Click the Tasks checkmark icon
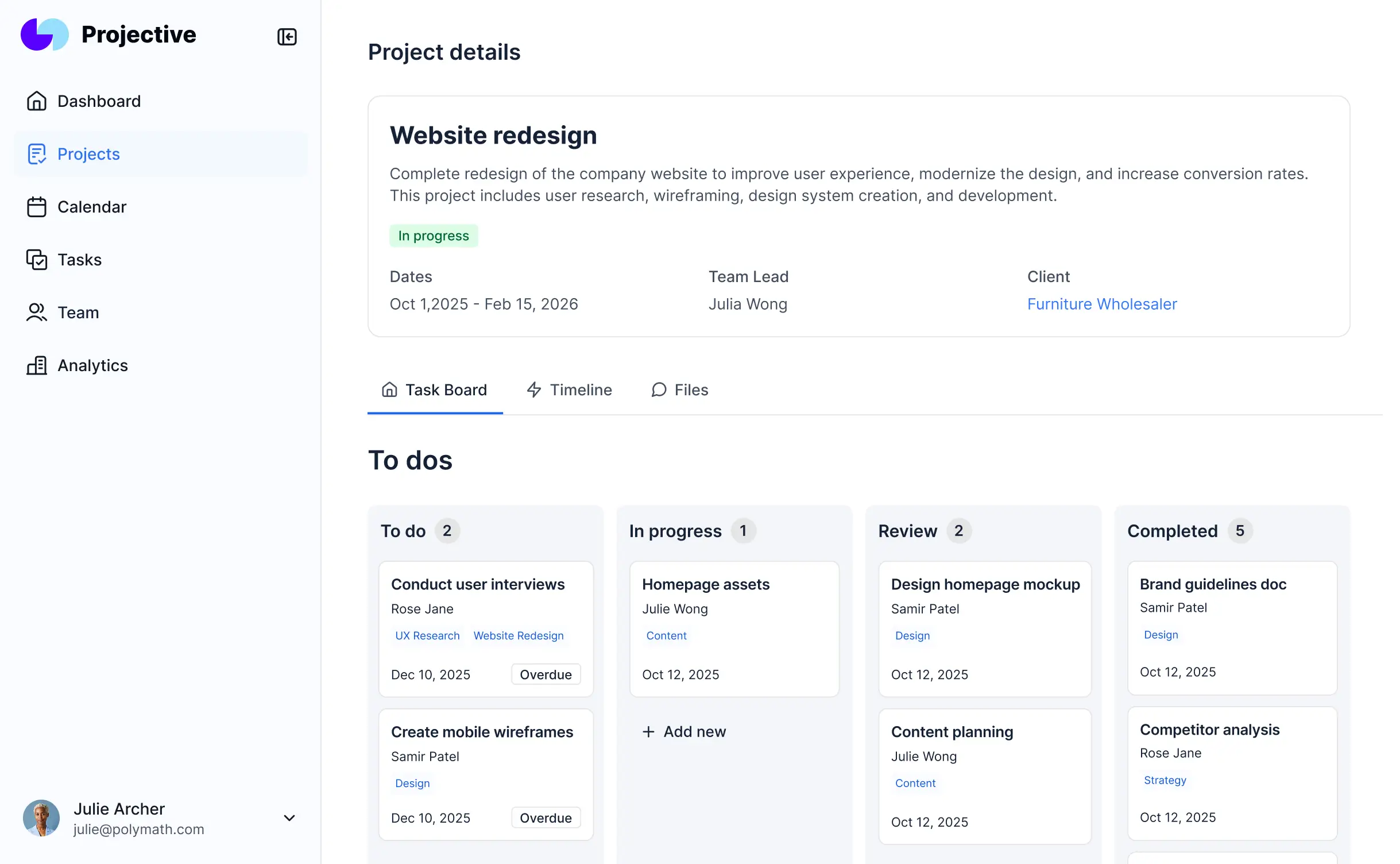 [36, 260]
